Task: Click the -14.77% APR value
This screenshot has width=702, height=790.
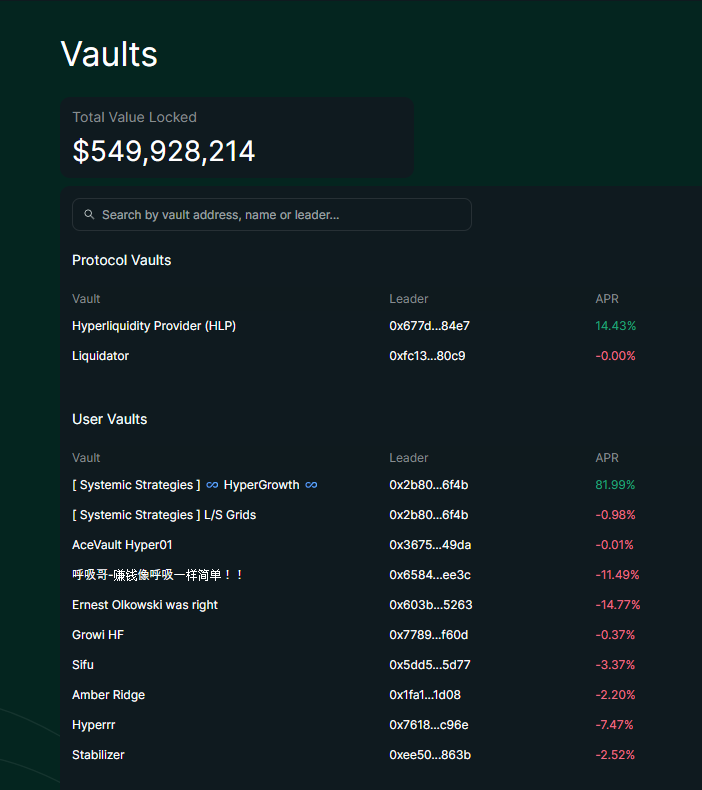Action: (x=618, y=605)
